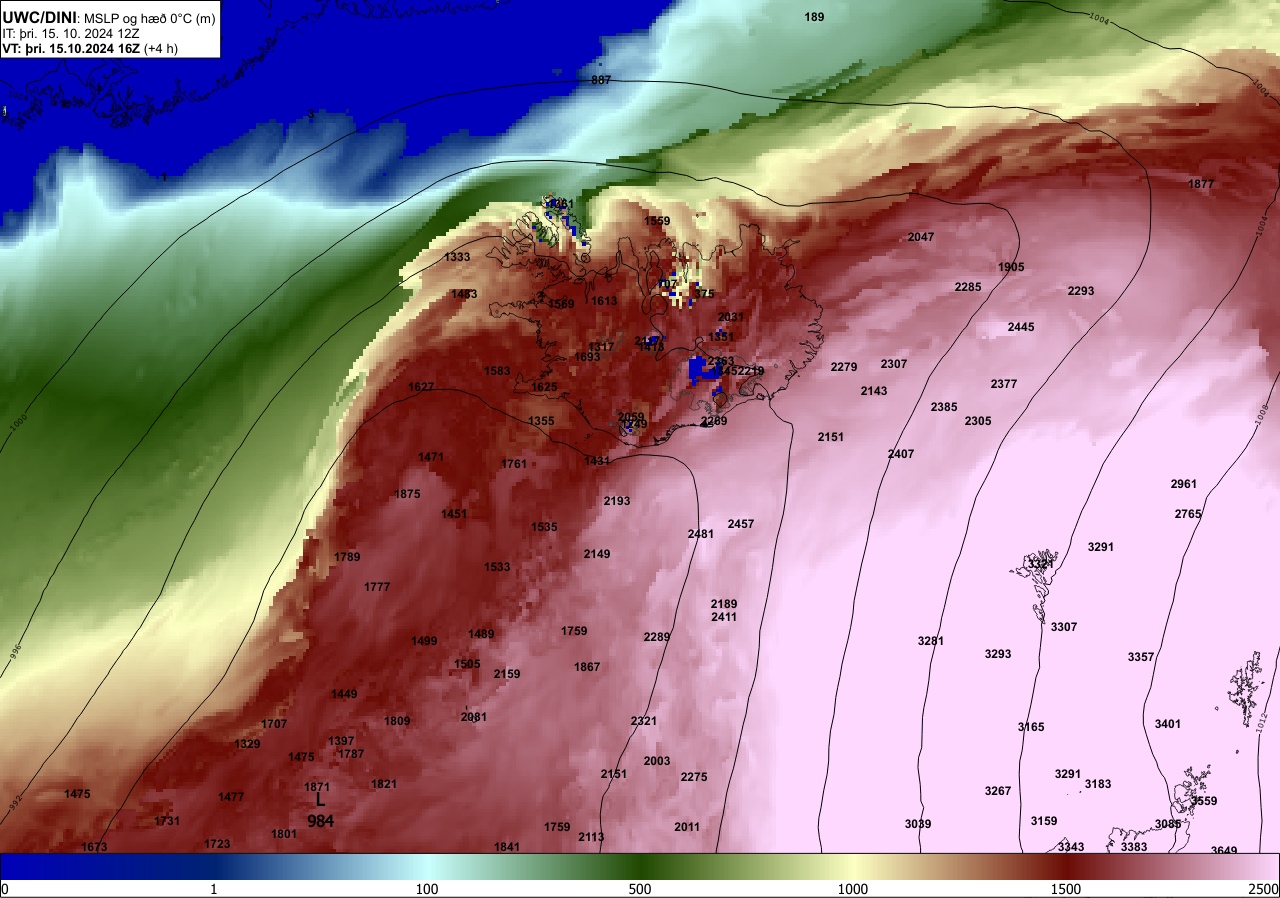Click the 1877 value near right edge
Image resolution: width=1280 pixels, height=898 pixels.
(x=1201, y=184)
